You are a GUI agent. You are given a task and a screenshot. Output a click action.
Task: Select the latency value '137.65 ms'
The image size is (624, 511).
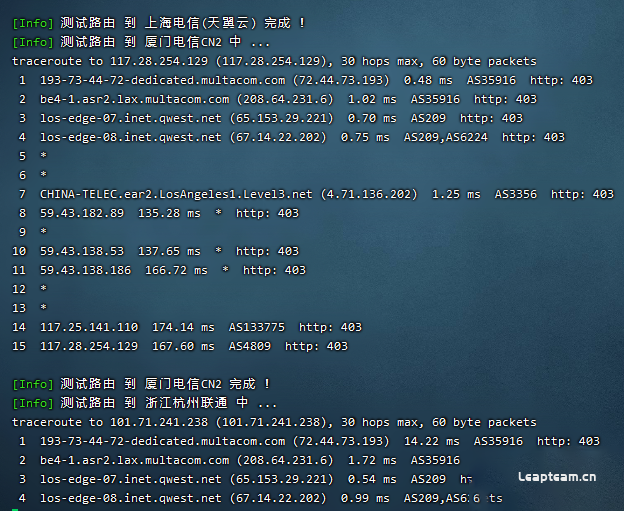[x=169, y=251]
